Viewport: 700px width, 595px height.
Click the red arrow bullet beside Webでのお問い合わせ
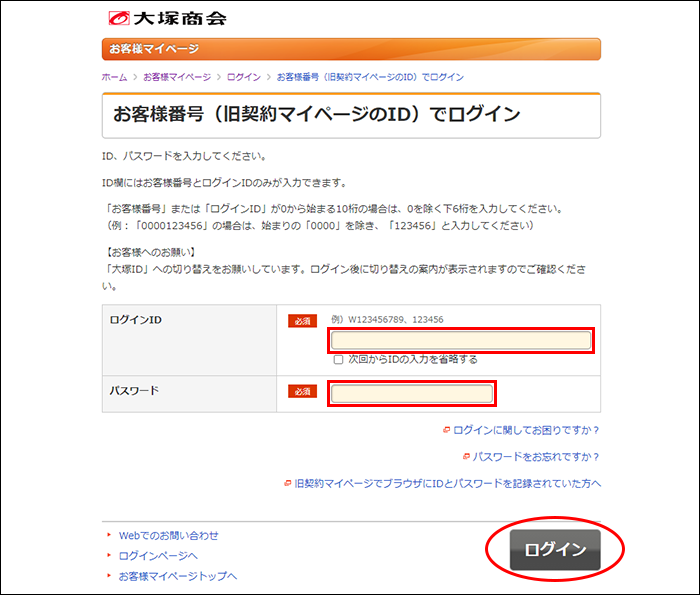109,535
